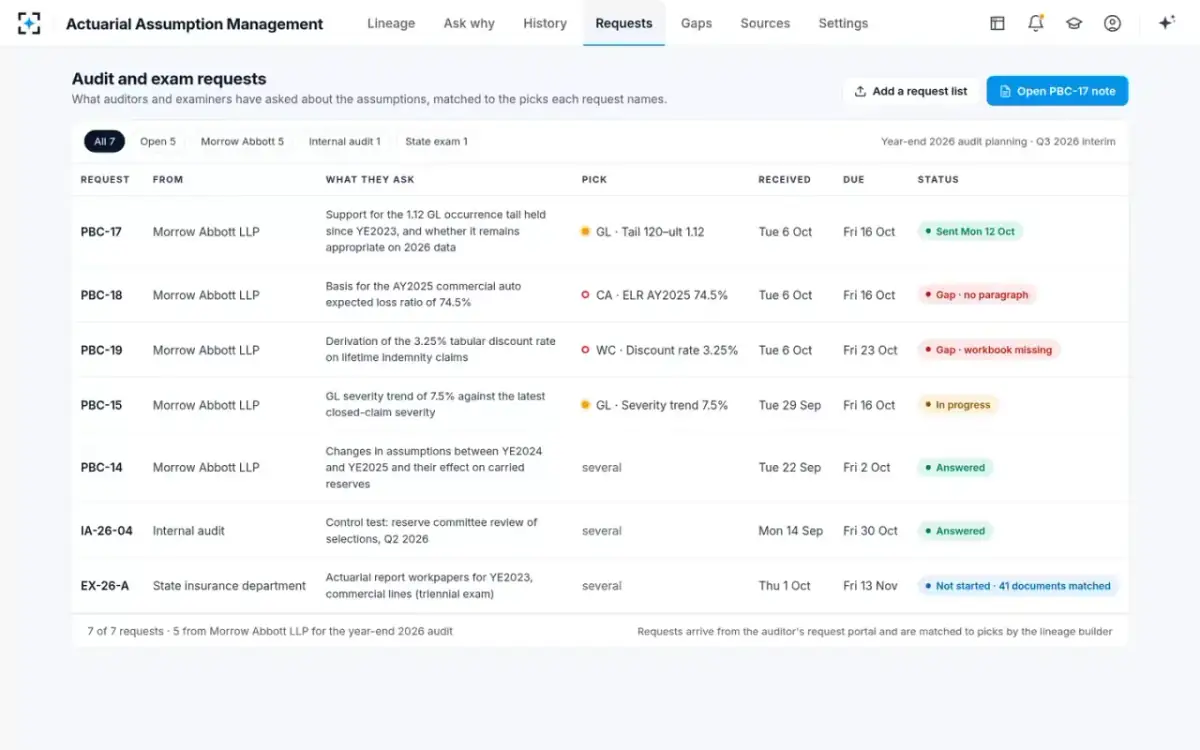
Task: Click the Tue 29 Sep received date
Action: (790, 405)
